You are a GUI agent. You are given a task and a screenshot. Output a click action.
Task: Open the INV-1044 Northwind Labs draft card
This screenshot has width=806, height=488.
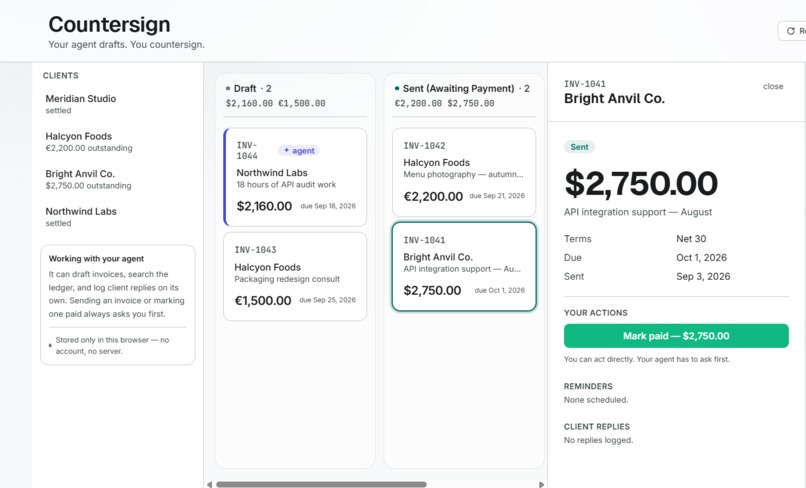click(296, 177)
